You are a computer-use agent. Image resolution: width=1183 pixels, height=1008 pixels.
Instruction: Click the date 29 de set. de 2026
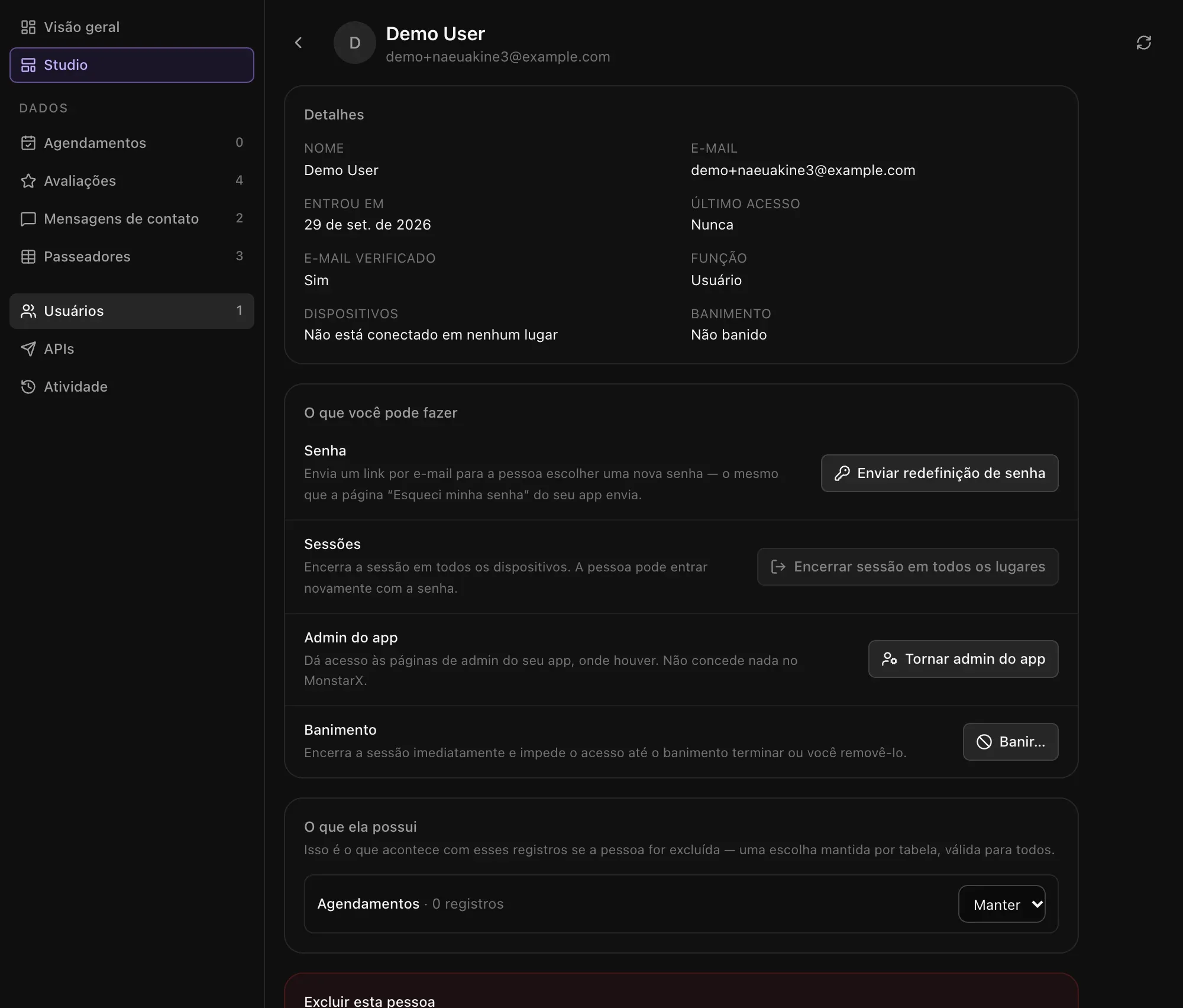coord(367,225)
